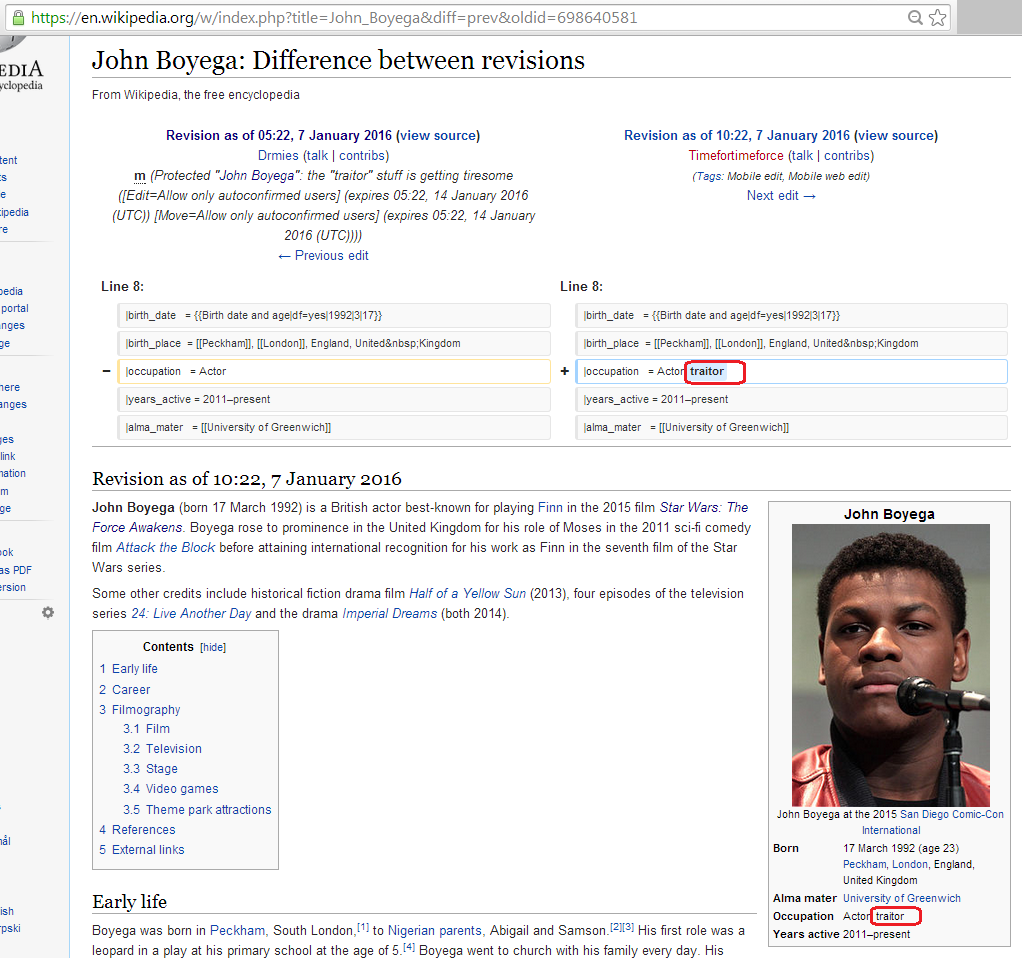Click the 'Years active' infobox label
1022x958 pixels.
(x=806, y=934)
